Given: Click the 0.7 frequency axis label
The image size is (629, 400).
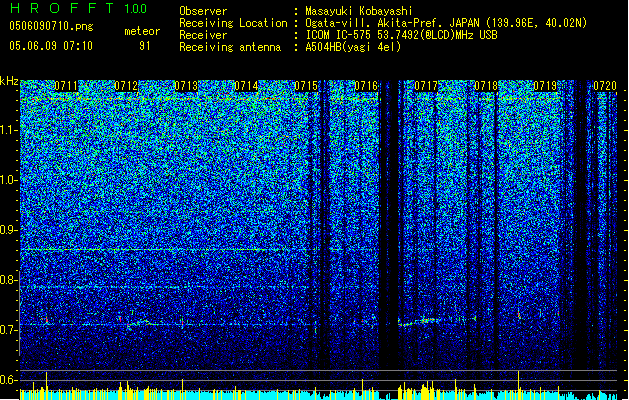Looking at the screenshot, I should pos(9,330).
